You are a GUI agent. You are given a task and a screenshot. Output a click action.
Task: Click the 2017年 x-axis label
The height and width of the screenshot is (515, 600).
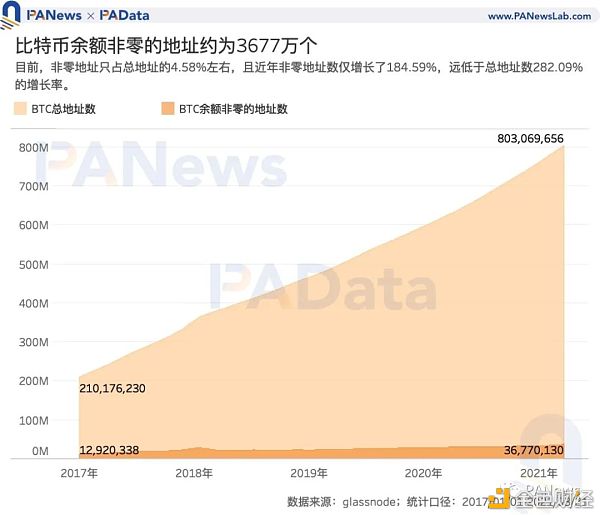point(79,473)
